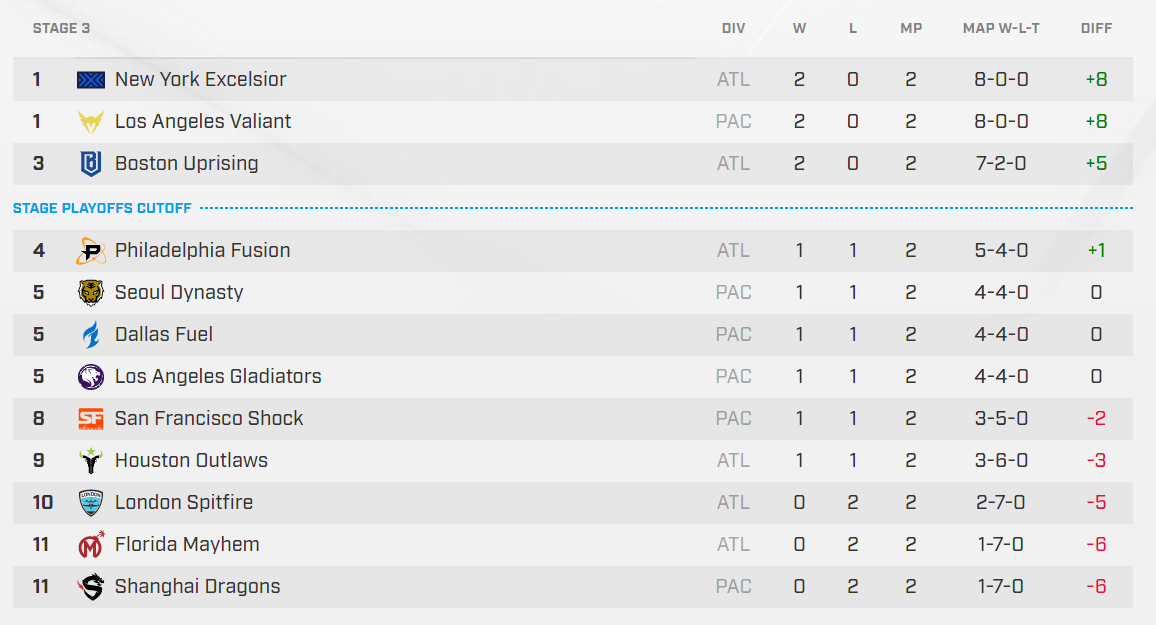Sort standings by the DIFF column header

(1096, 28)
